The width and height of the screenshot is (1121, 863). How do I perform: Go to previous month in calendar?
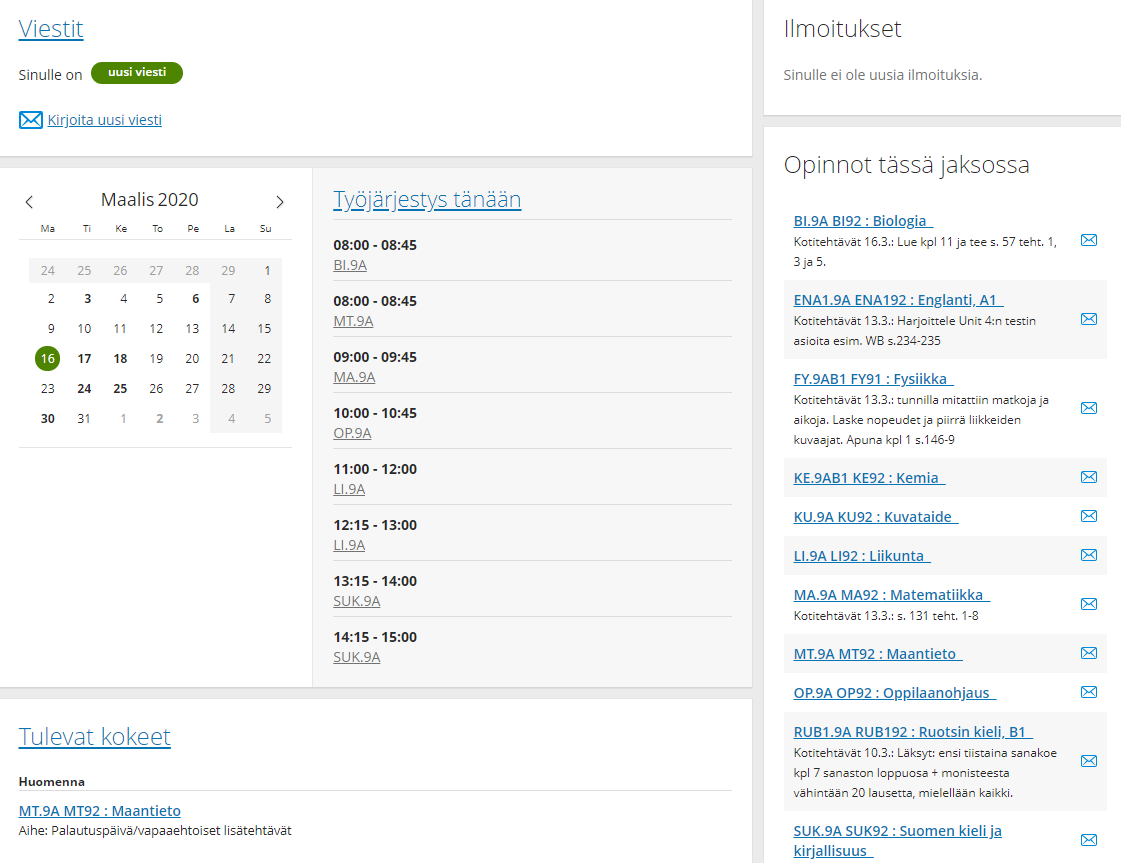(29, 202)
